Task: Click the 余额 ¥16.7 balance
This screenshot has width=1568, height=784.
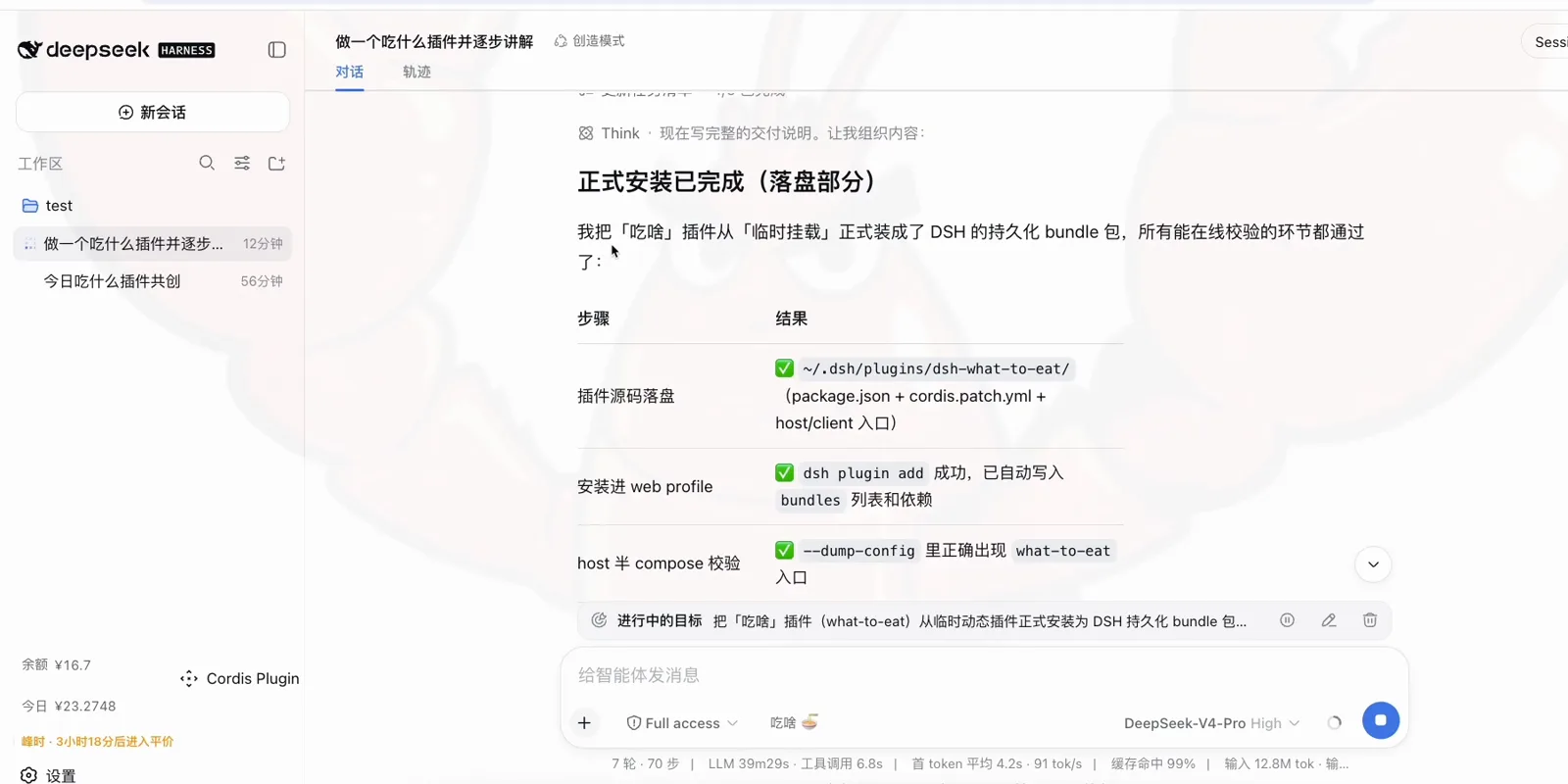Action: tap(57, 664)
